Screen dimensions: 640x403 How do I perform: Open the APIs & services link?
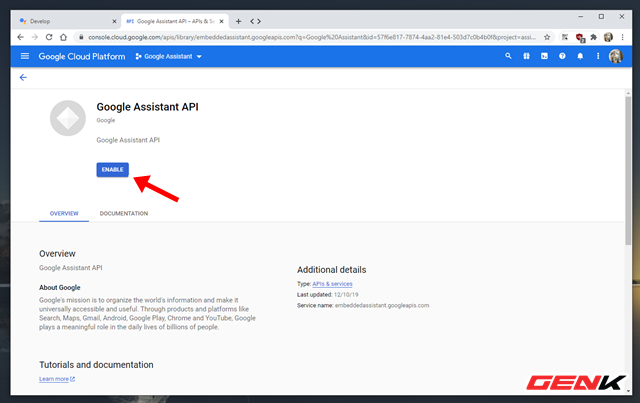pos(332,284)
